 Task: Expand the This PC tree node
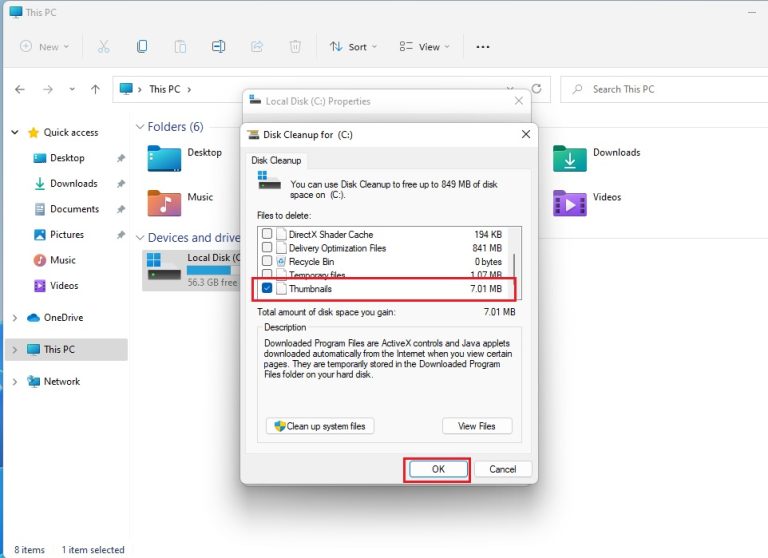(15, 350)
